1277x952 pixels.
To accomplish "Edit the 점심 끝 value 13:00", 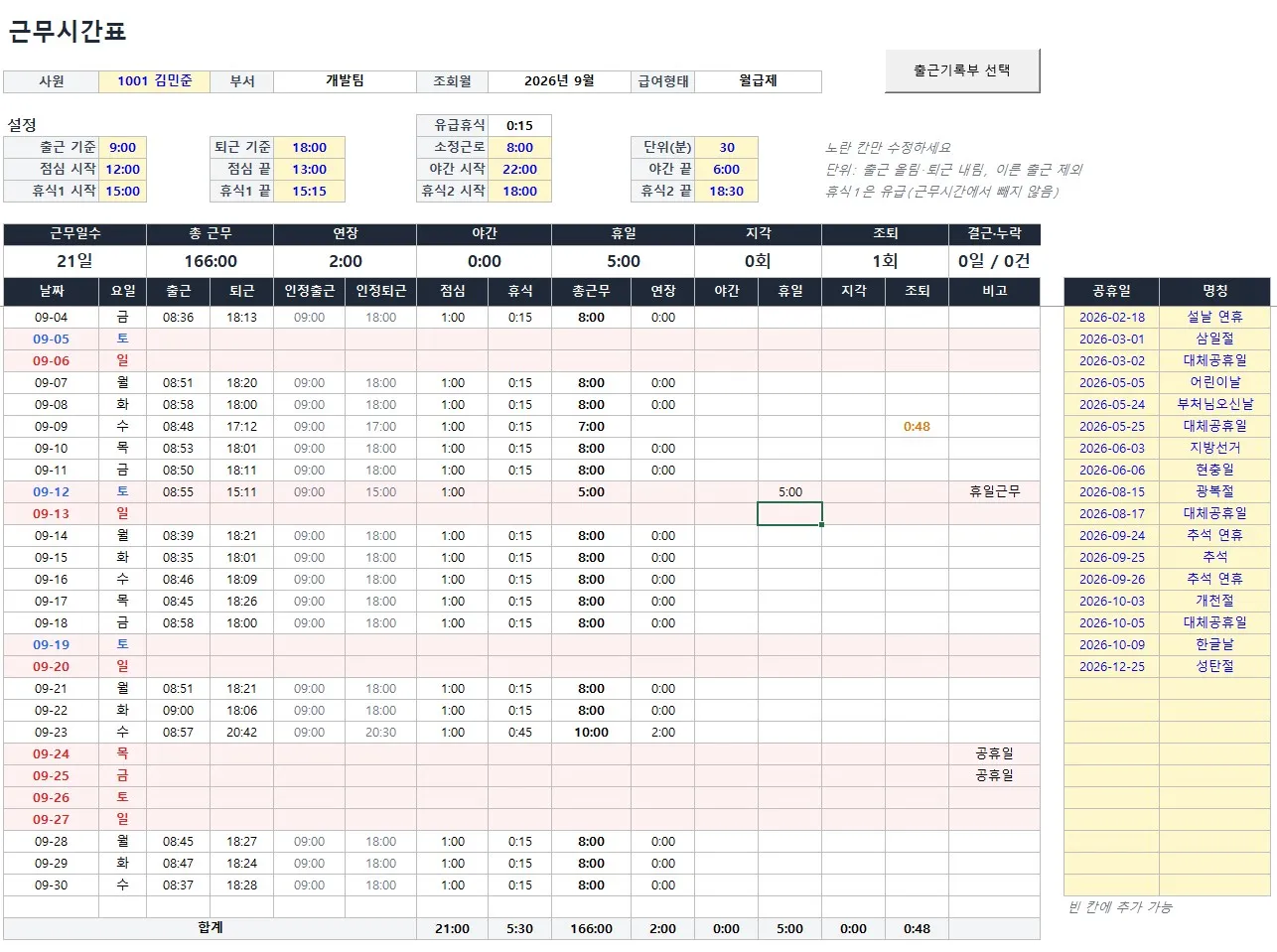I will (x=309, y=169).
